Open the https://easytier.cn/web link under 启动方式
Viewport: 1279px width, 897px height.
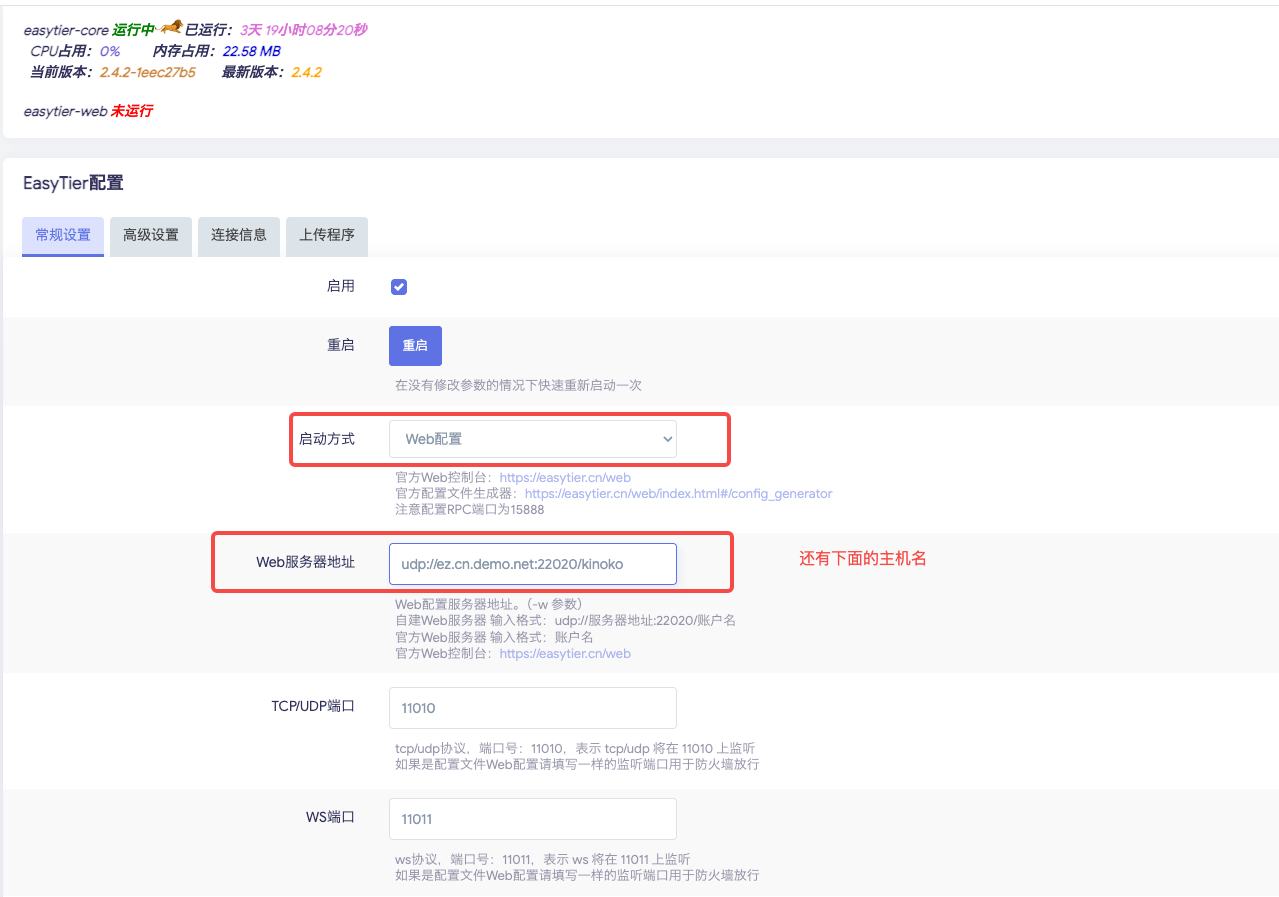click(565, 478)
